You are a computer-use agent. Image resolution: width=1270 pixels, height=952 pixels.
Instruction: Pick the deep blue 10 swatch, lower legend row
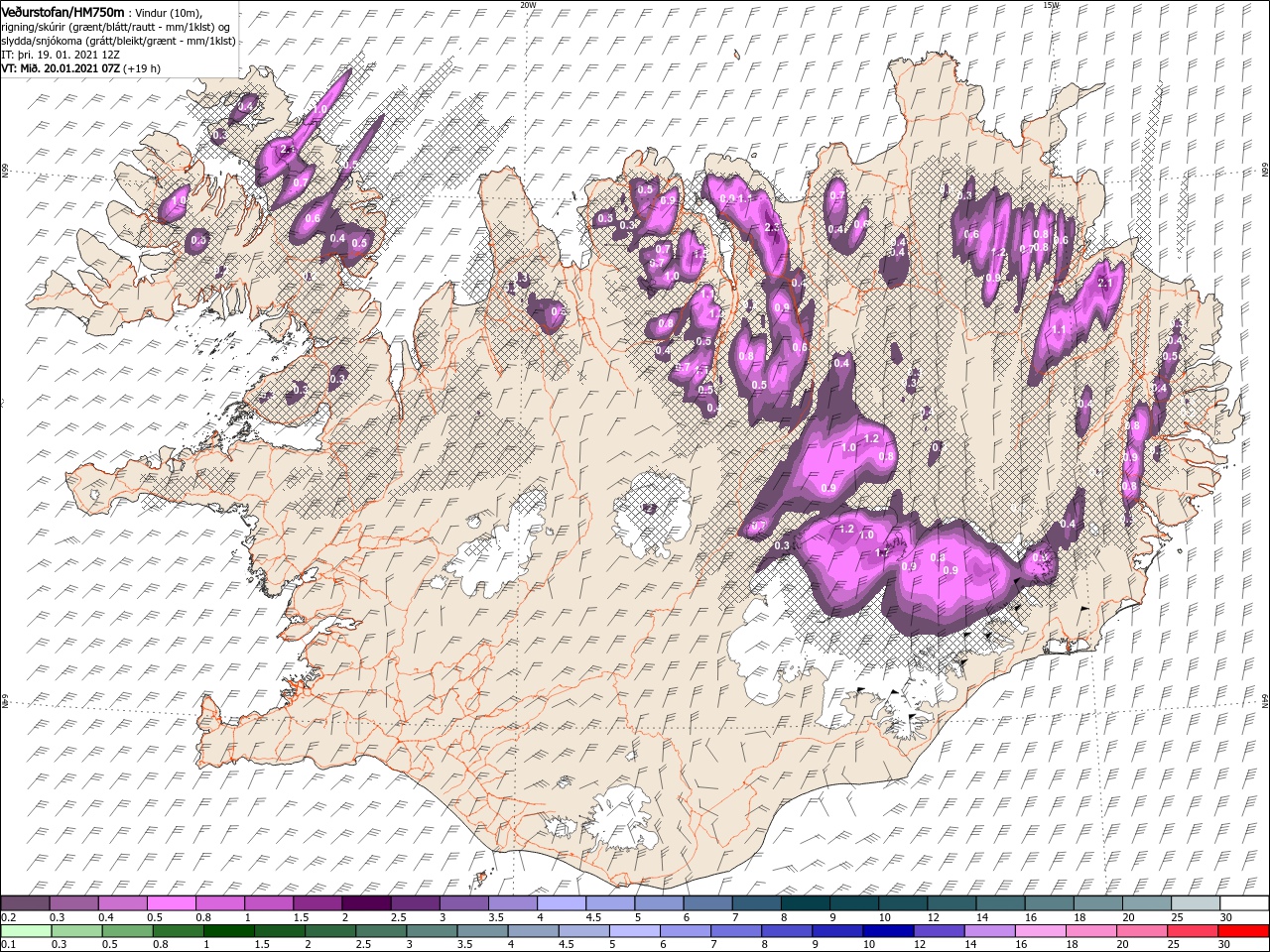[x=888, y=931]
